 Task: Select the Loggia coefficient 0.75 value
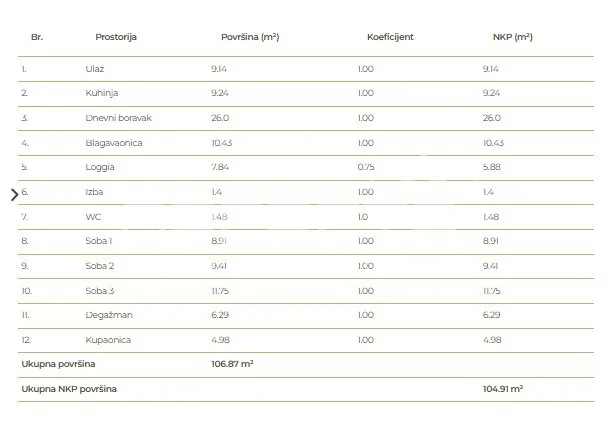[366, 167]
